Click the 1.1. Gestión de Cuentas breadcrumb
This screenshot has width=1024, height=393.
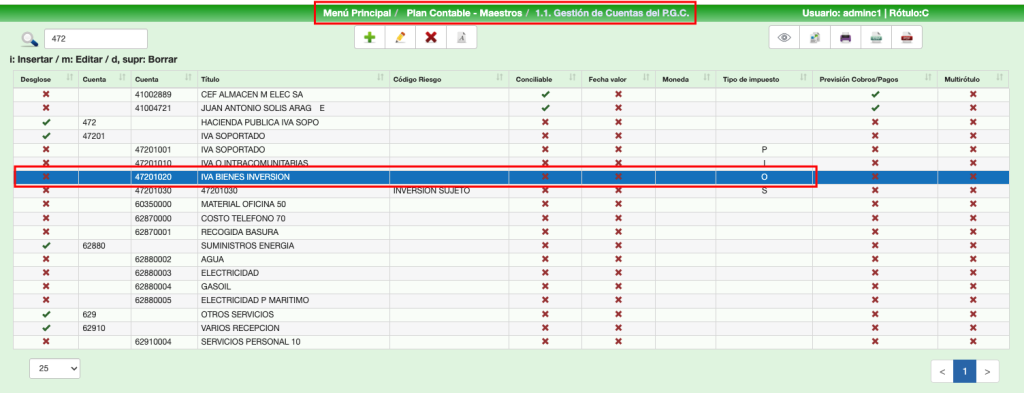coord(612,13)
